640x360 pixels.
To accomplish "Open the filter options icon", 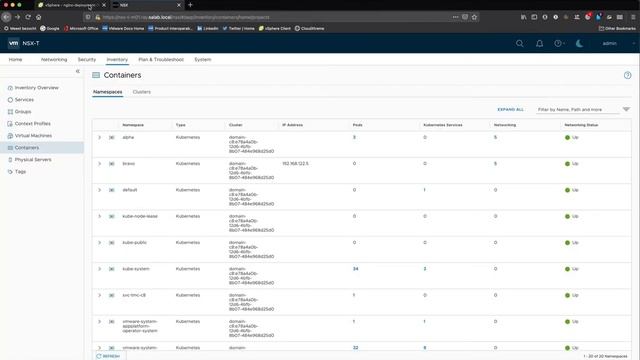I will coord(626,109).
